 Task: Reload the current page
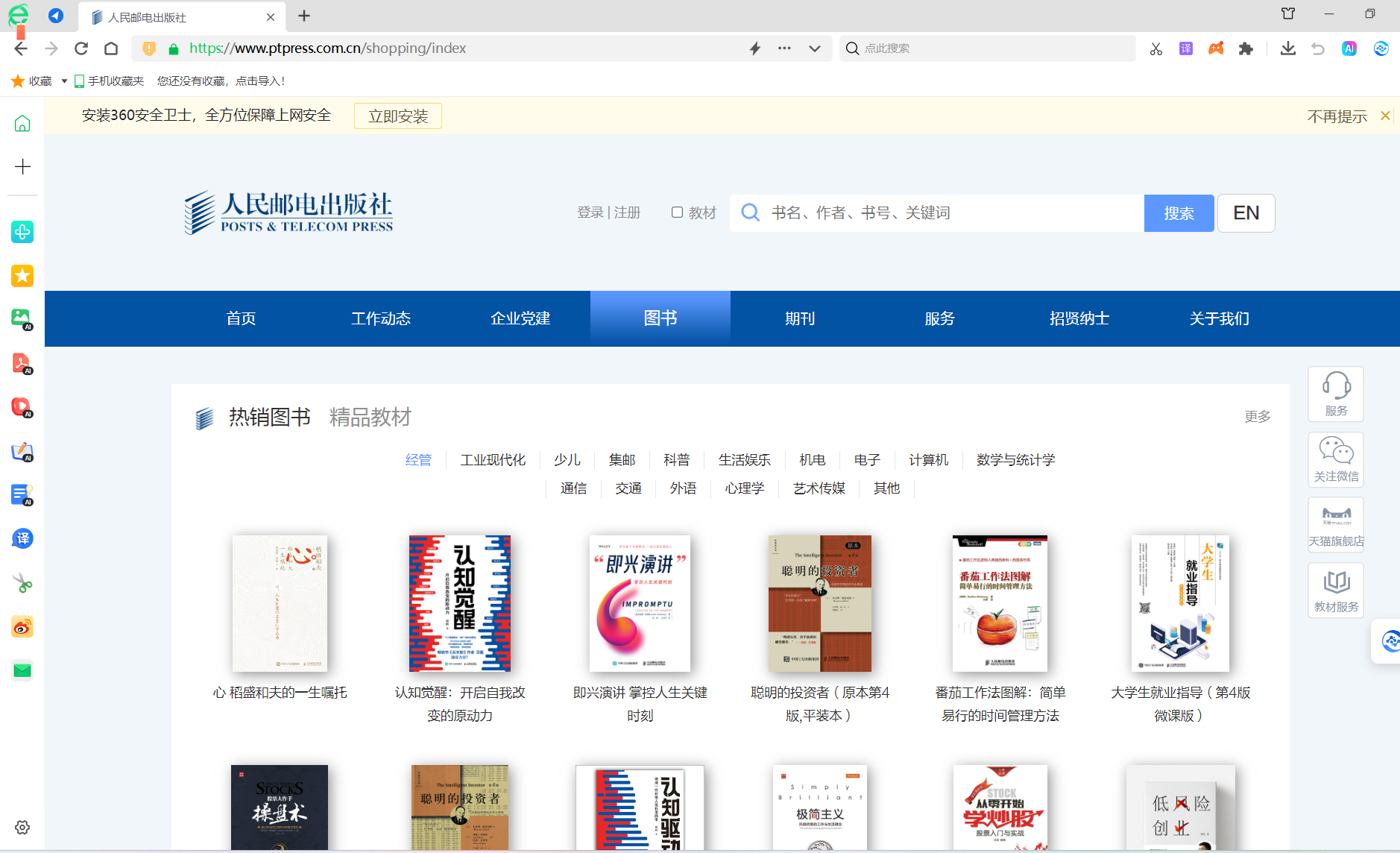pos(81,48)
